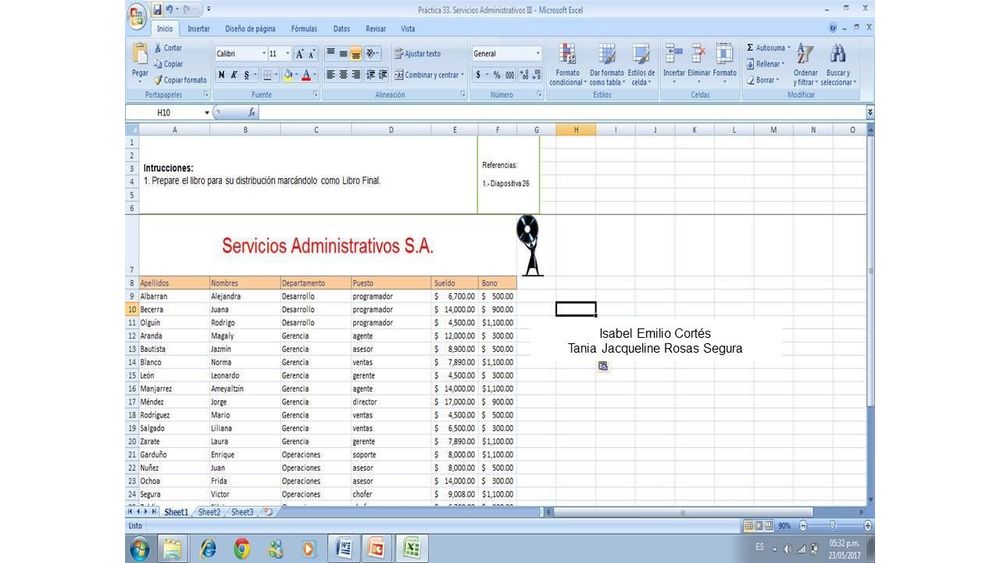Toggle bold (N) formatting
Screen dimensions: 1000x563
[221, 75]
